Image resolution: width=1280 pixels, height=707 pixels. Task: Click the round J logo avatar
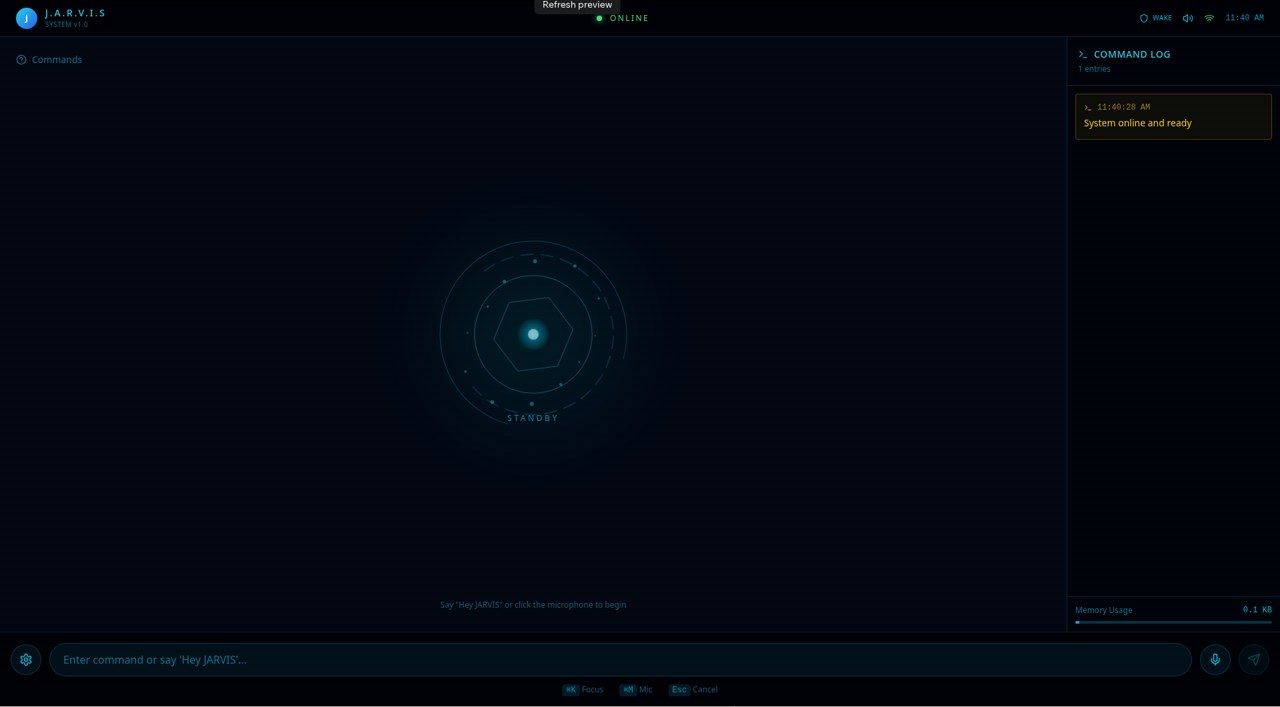point(26,18)
